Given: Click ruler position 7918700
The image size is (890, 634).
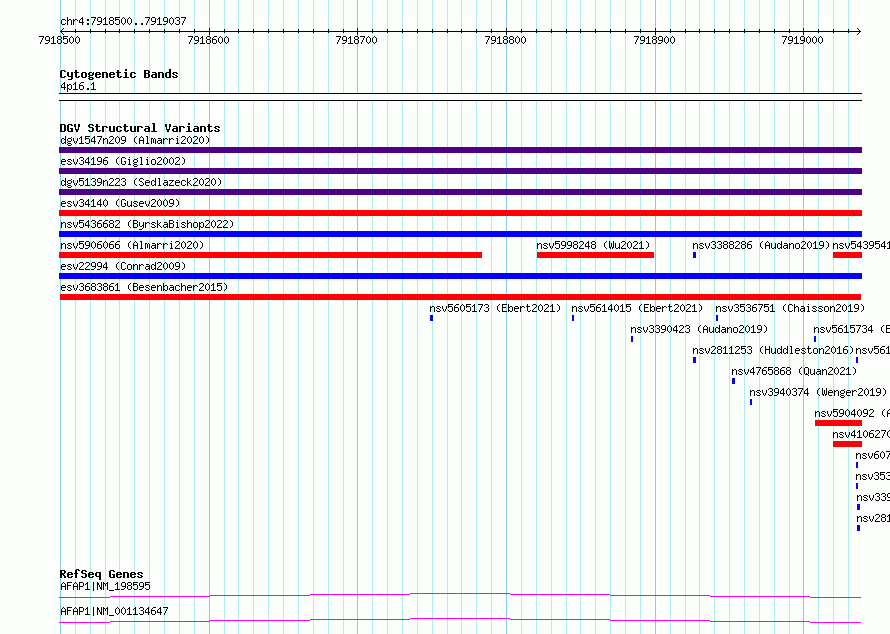Looking at the screenshot, I should point(356,40).
